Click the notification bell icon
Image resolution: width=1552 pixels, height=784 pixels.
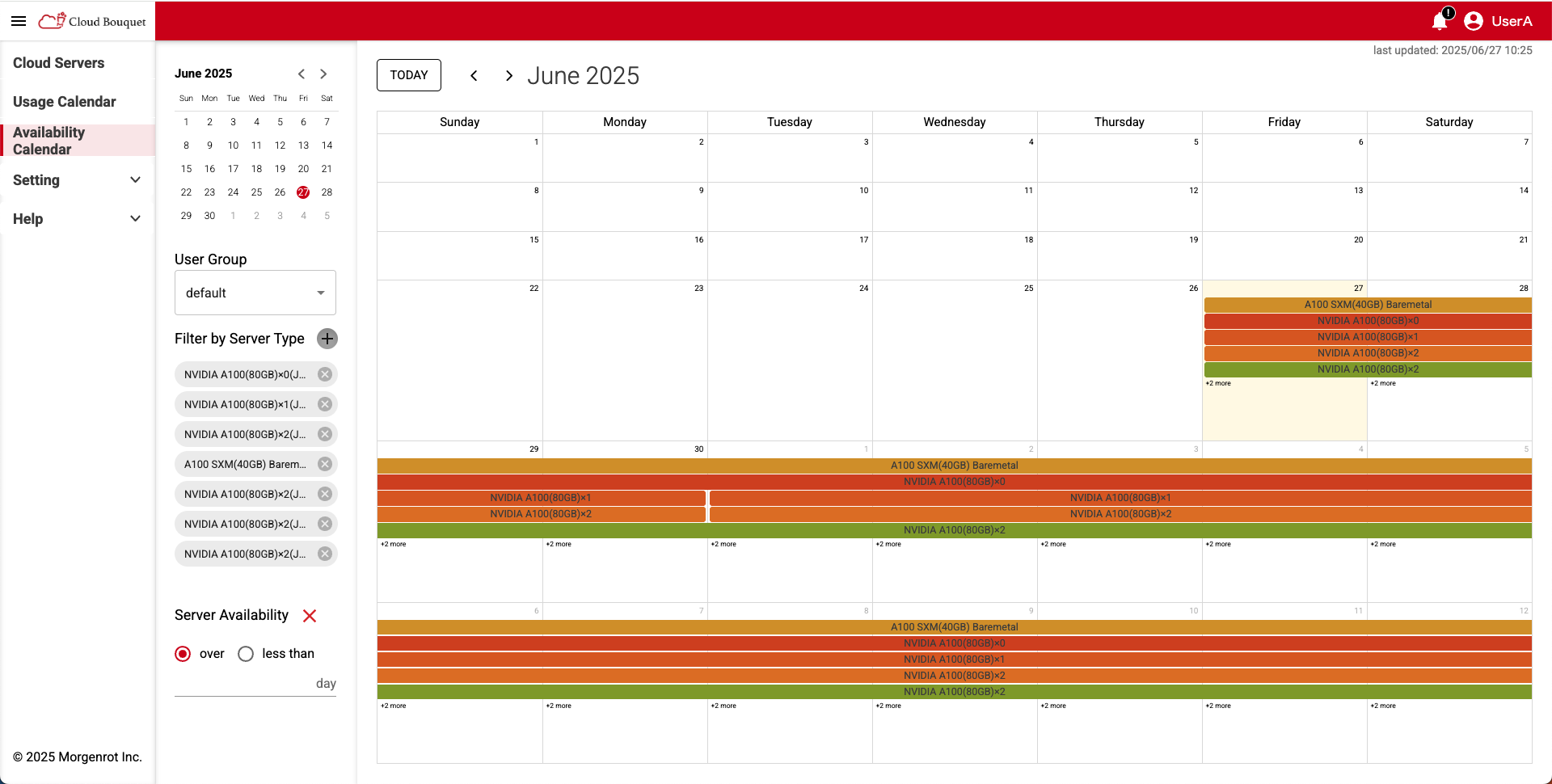pos(1440,22)
